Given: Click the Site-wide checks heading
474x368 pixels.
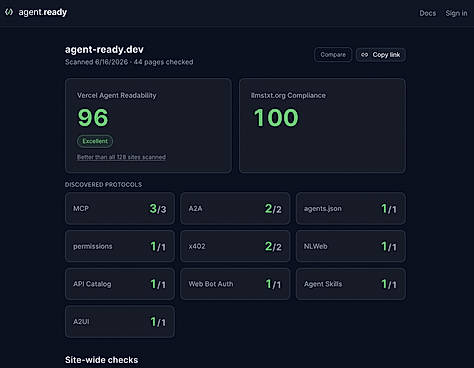Looking at the screenshot, I should [x=101, y=360].
